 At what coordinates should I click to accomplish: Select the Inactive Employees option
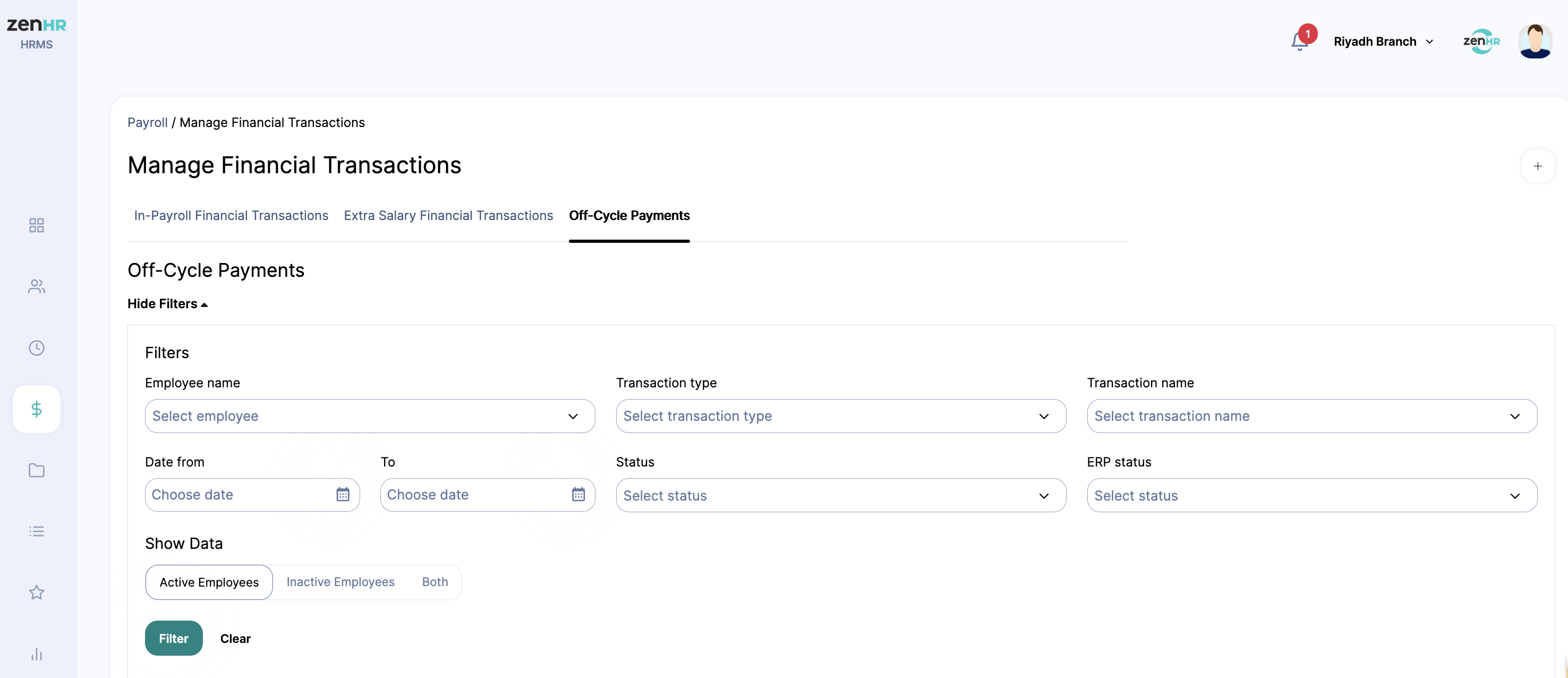(340, 582)
